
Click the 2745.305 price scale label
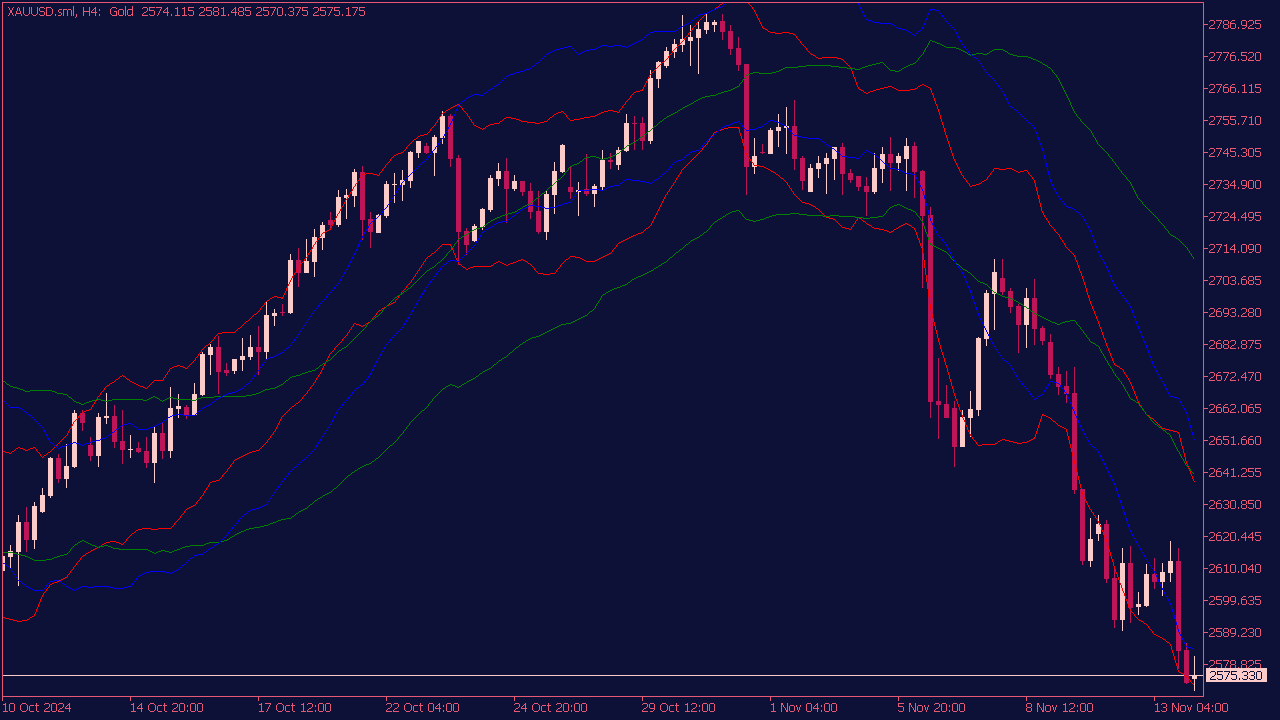pos(1237,152)
